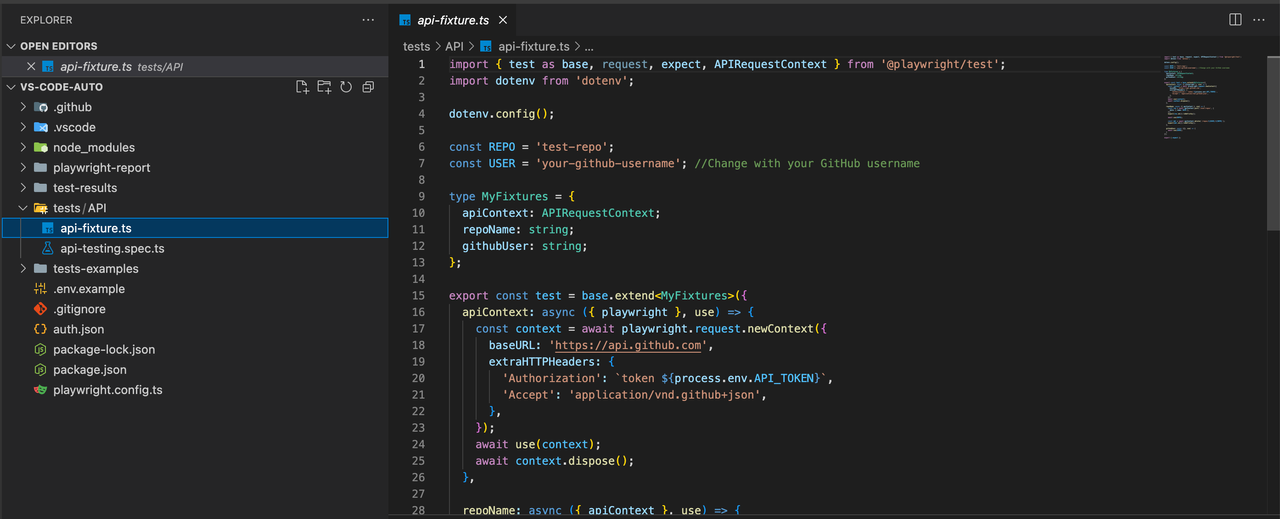Open Explorer views and more actions menu

pyautogui.click(x=368, y=20)
